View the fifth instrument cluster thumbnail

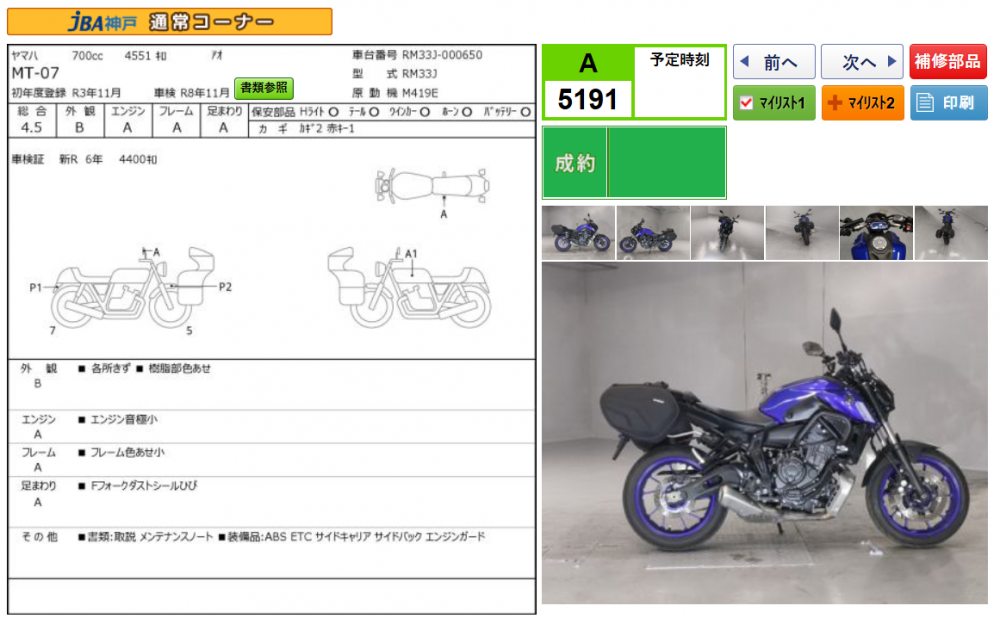tap(876, 233)
